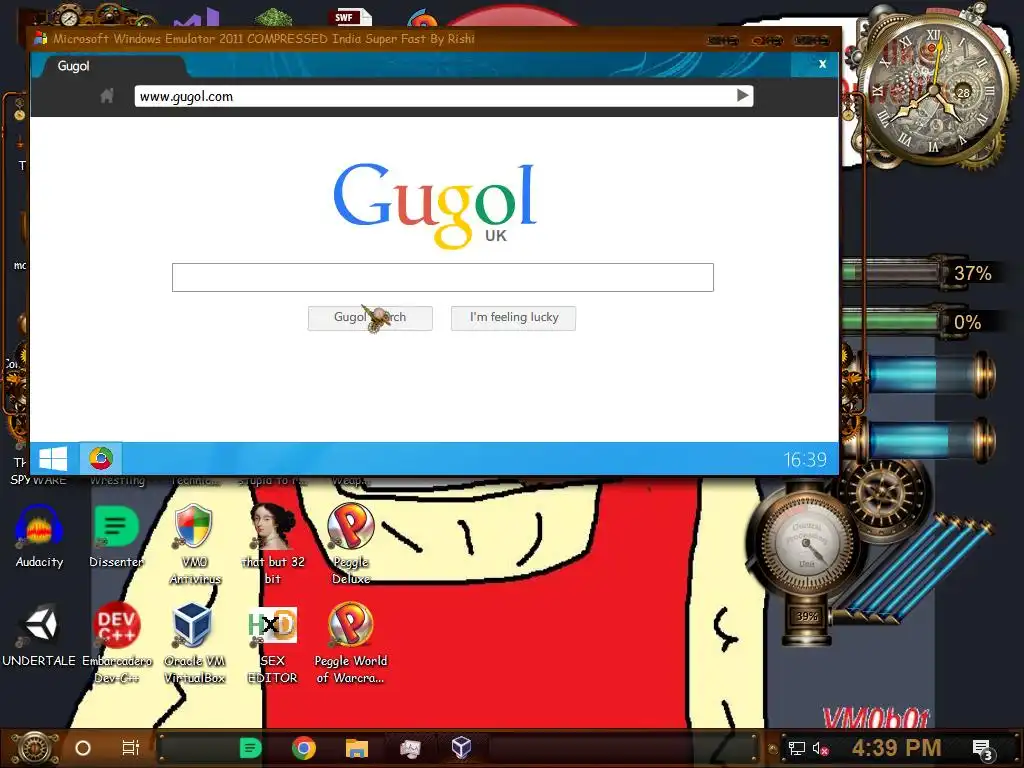Click the "I'm feeling lucky" button

513,318
